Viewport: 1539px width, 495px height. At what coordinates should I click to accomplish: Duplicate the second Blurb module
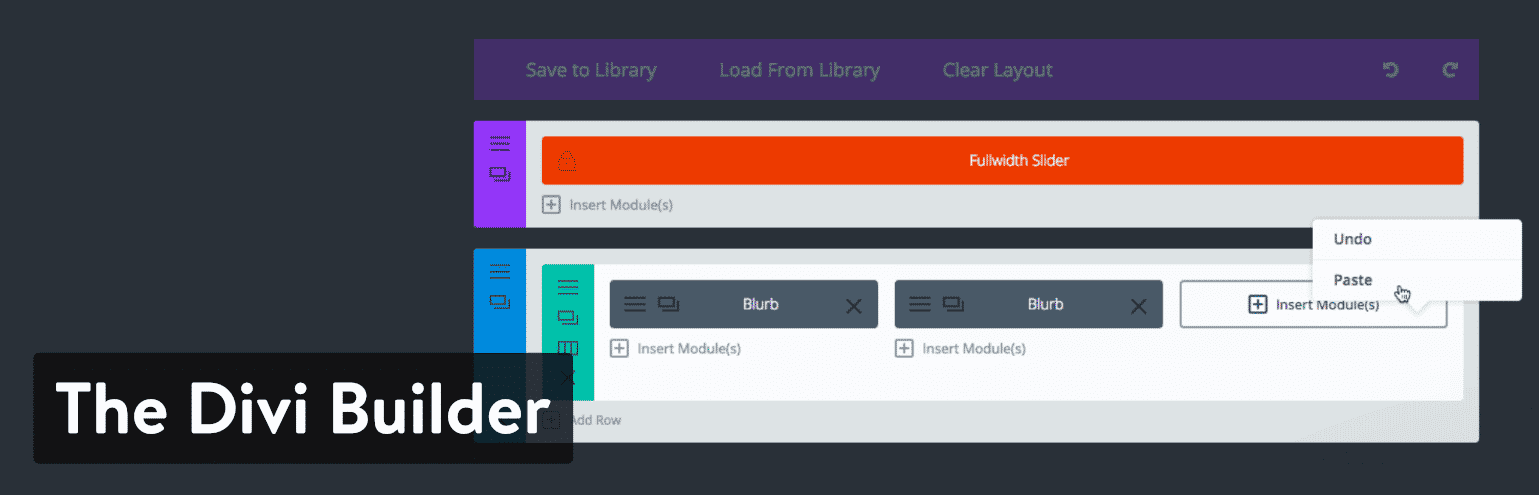[x=954, y=304]
